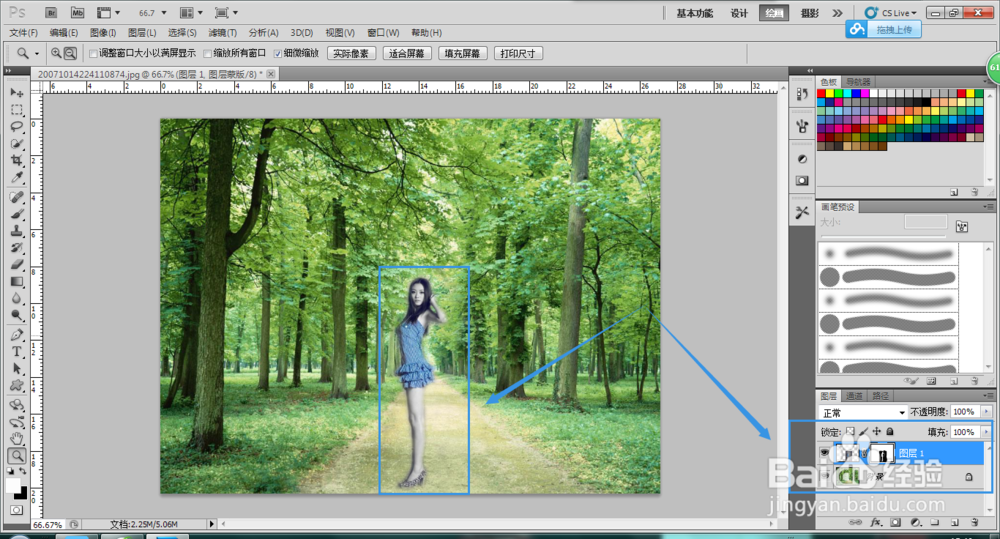Switch to the 基本功能 workspace

tap(695, 13)
